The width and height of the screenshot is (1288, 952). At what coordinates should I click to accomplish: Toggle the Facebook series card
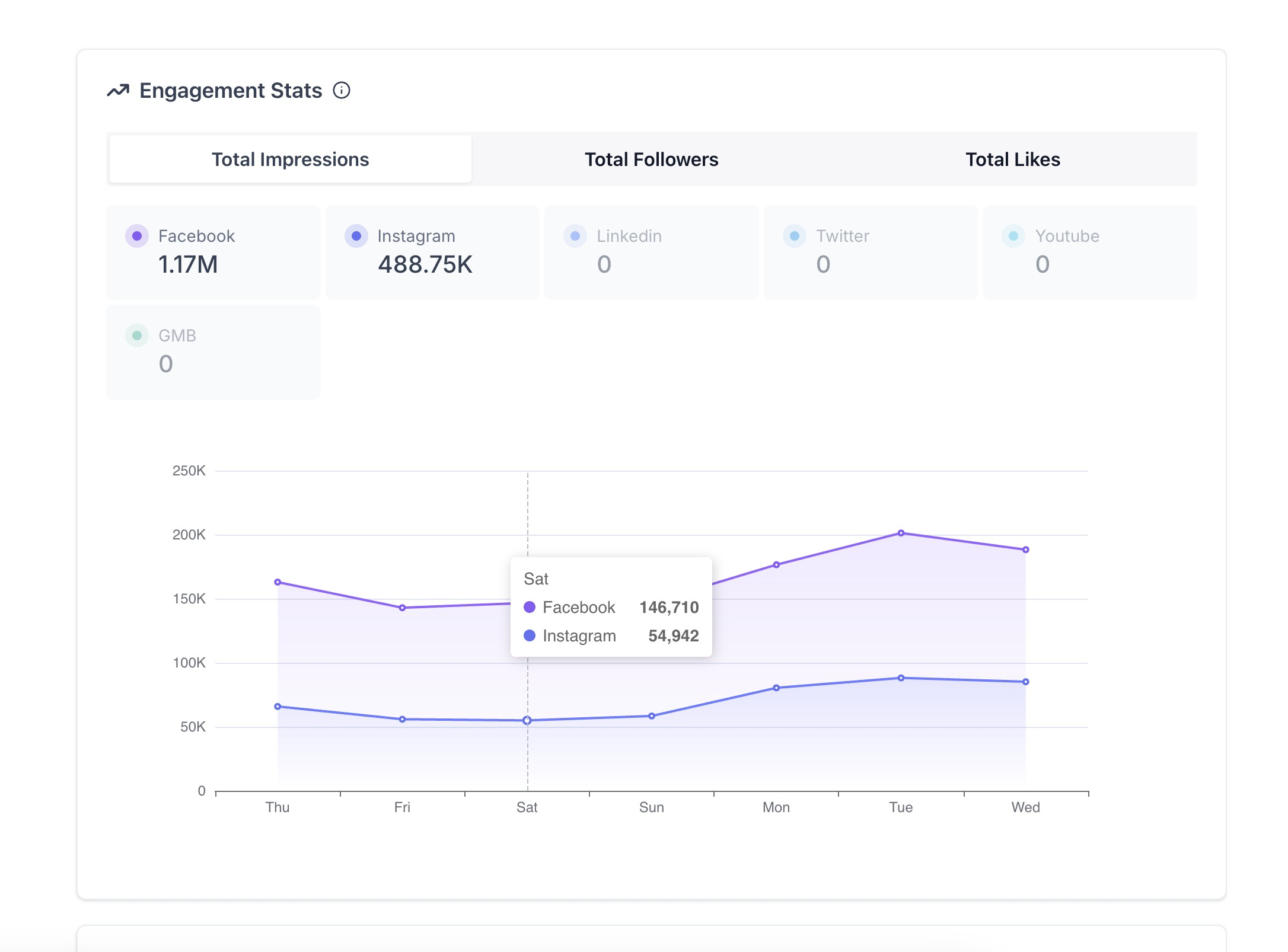pyautogui.click(x=213, y=252)
